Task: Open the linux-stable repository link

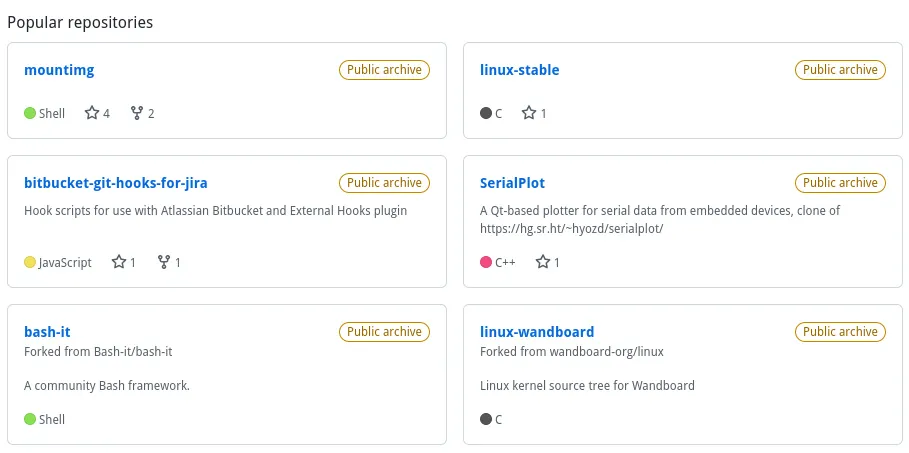Action: click(519, 70)
